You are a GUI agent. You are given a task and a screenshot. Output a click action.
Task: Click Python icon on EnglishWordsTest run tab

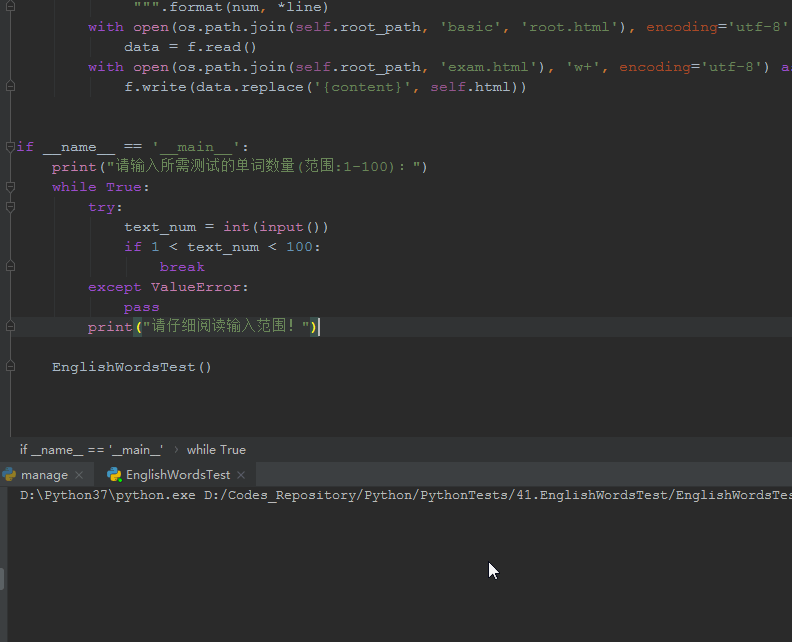pos(114,474)
